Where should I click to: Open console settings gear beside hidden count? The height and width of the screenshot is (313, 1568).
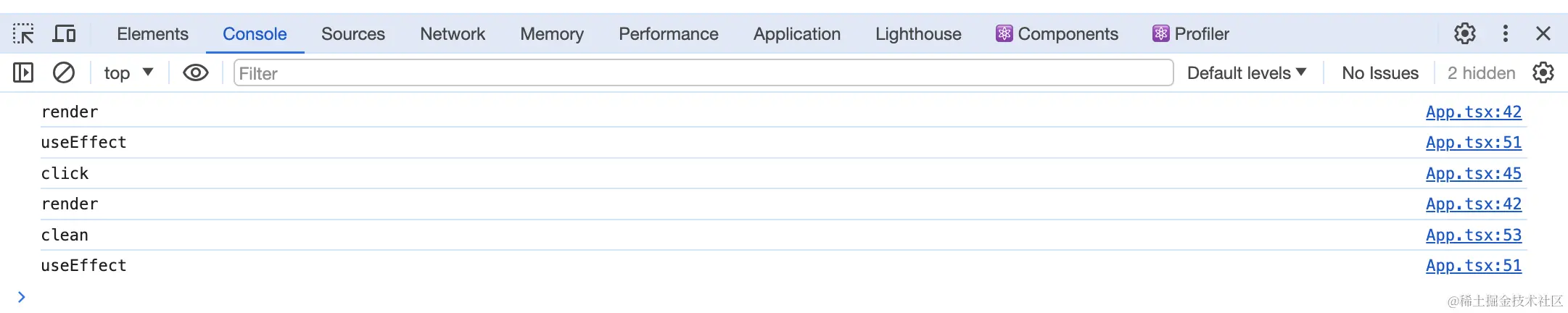pyautogui.click(x=1543, y=72)
